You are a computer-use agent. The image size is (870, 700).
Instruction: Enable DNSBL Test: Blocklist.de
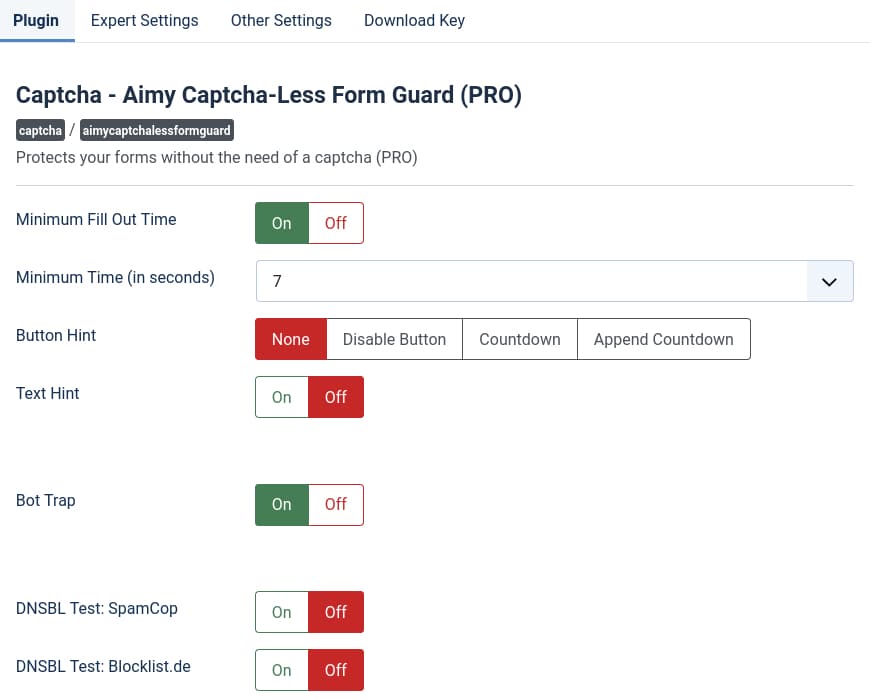point(282,670)
